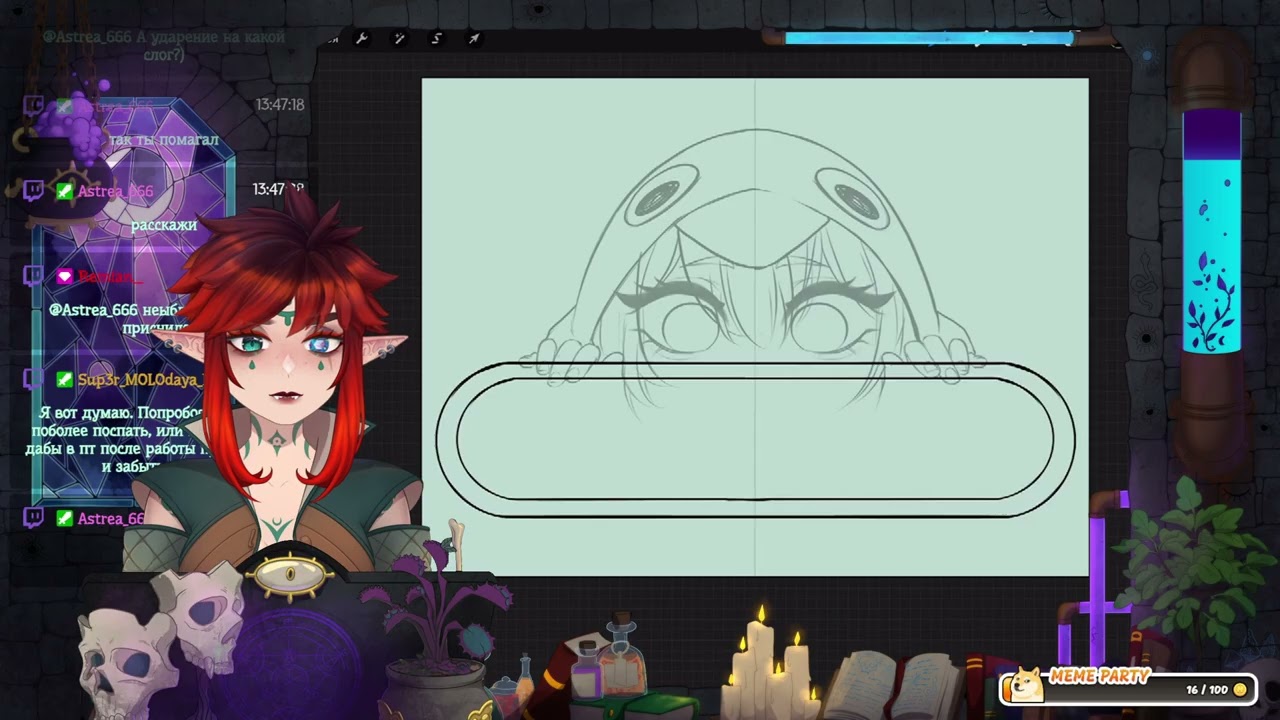The width and height of the screenshot is (1280, 720).
Task: Click username Sup3r_MOLOdaya in chat
Action: 141,380
